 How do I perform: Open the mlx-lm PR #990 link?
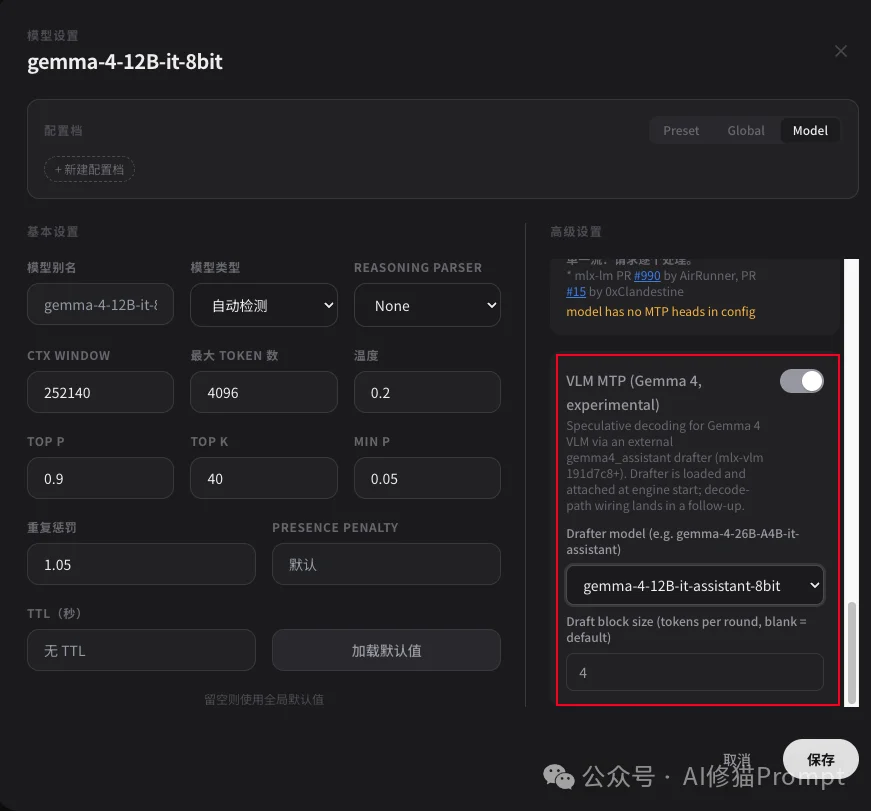647,276
